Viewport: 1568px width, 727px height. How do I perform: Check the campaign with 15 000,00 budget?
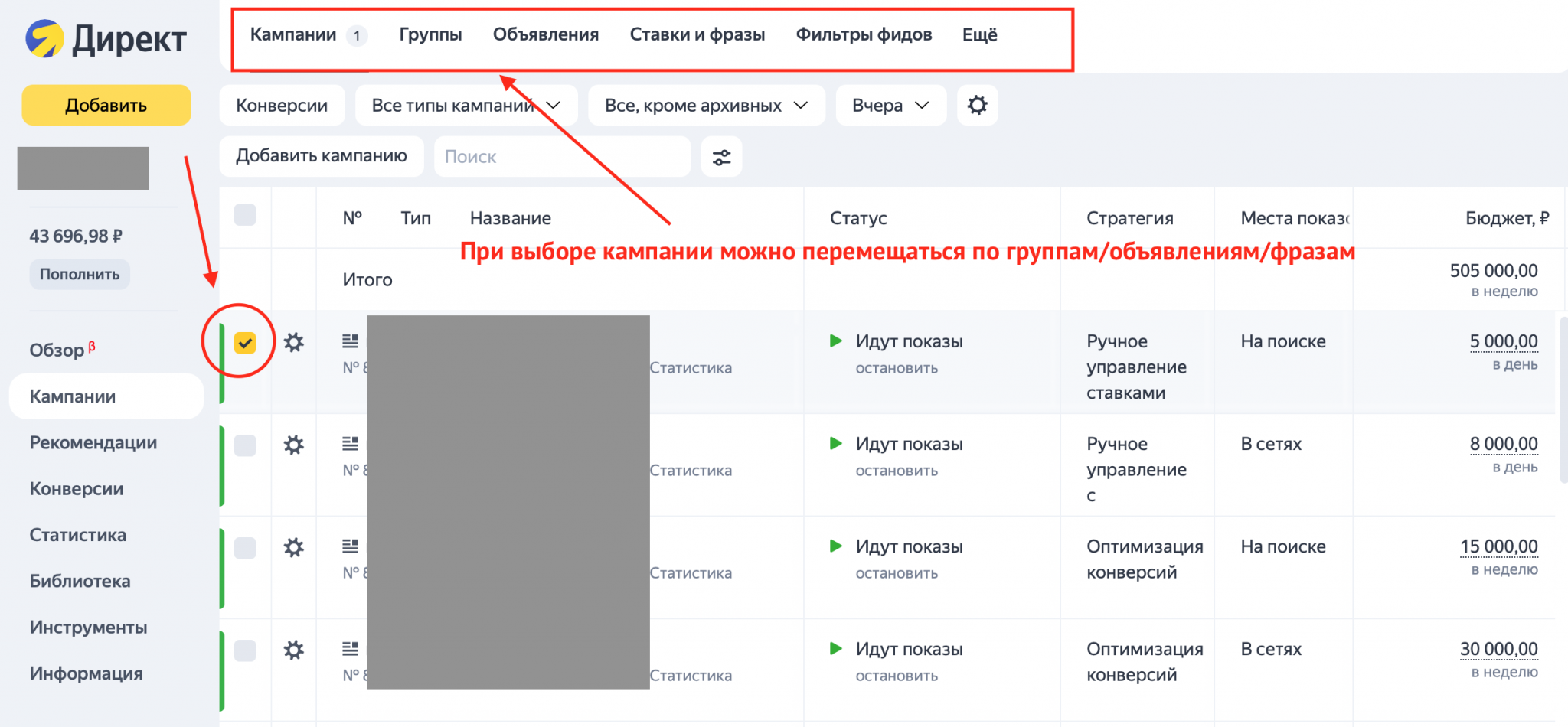(x=245, y=548)
